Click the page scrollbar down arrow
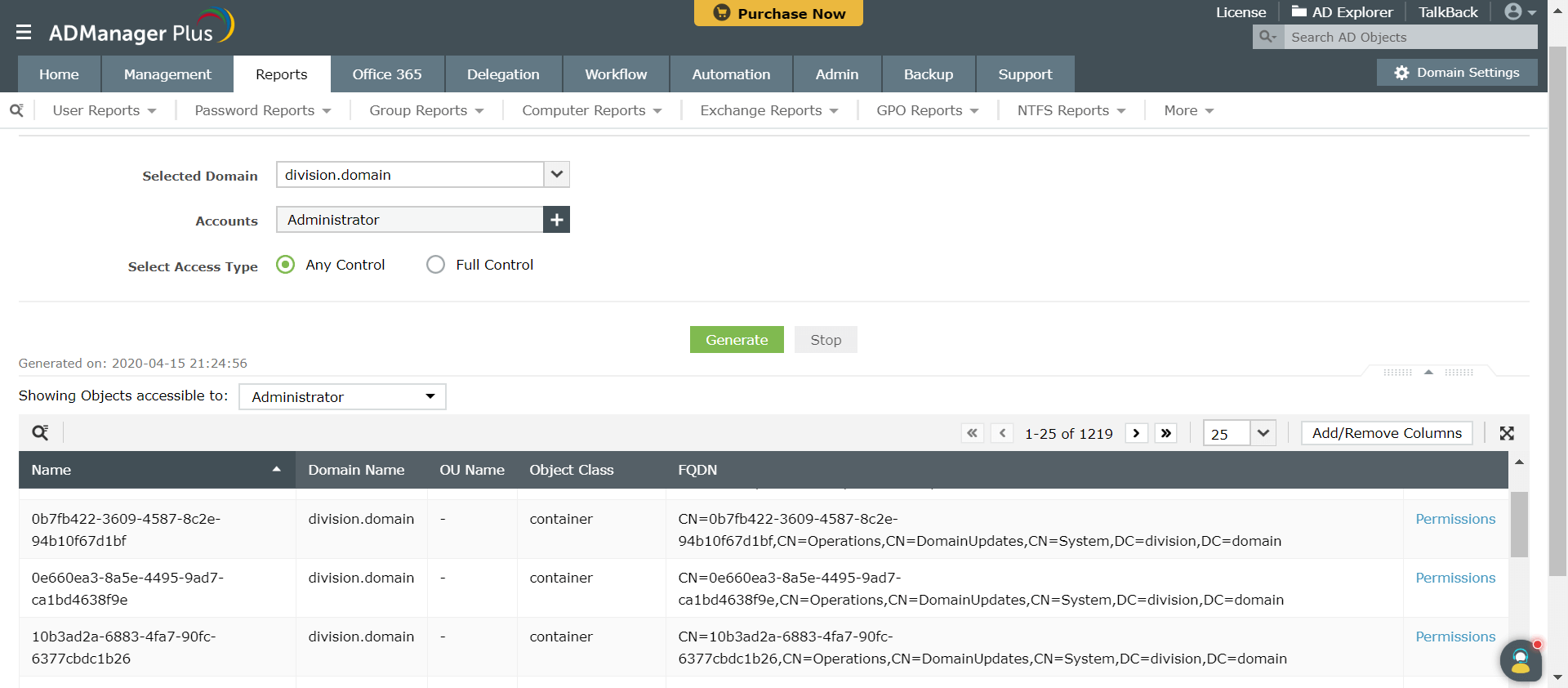Screen dimensions: 1568x688 pyautogui.click(x=1558, y=677)
